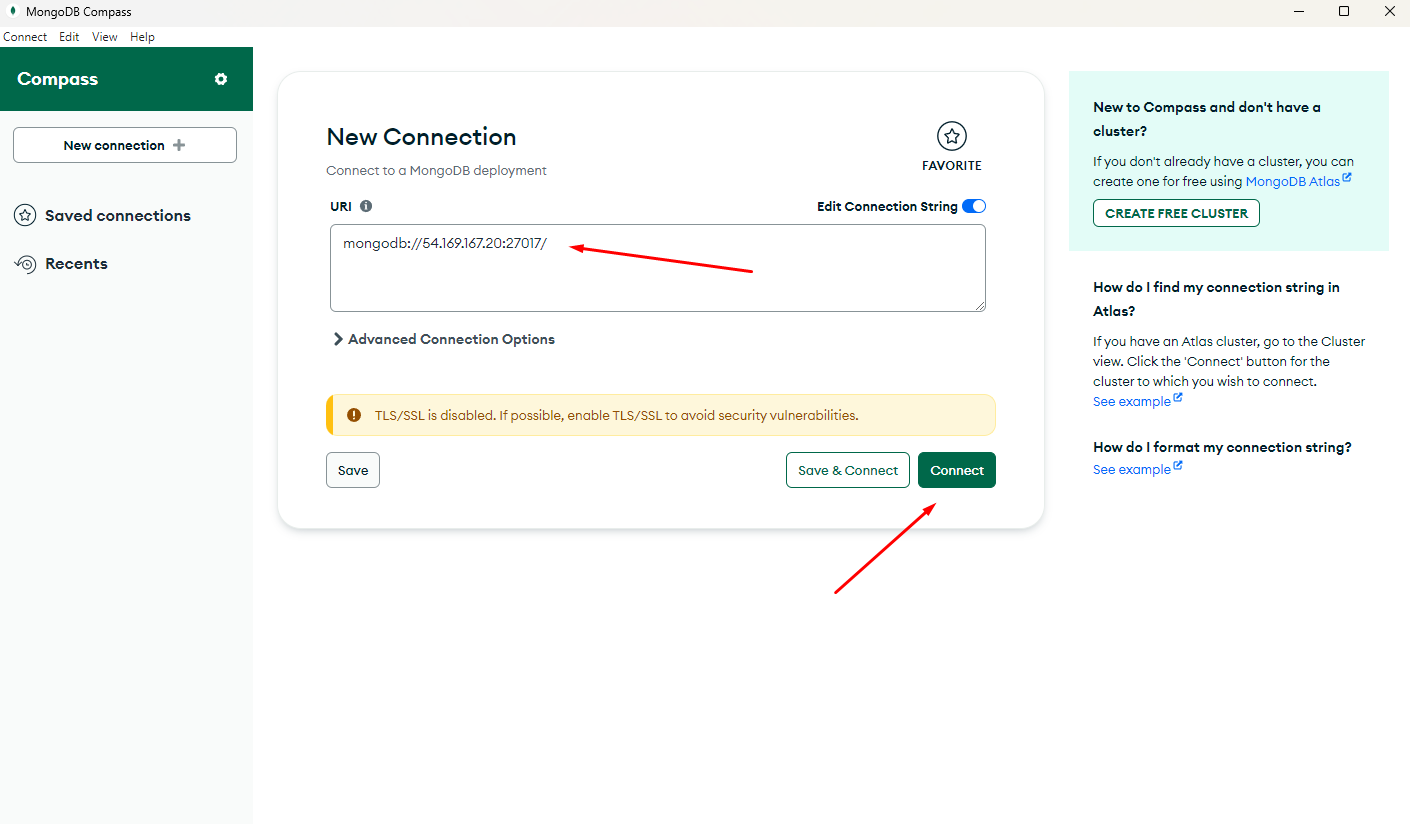
Task: Click the TLS/SSL warning exclamation icon
Action: tap(354, 415)
